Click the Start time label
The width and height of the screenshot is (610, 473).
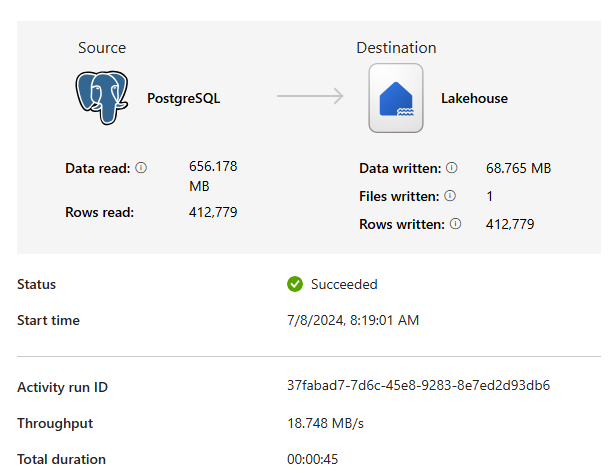click(48, 321)
